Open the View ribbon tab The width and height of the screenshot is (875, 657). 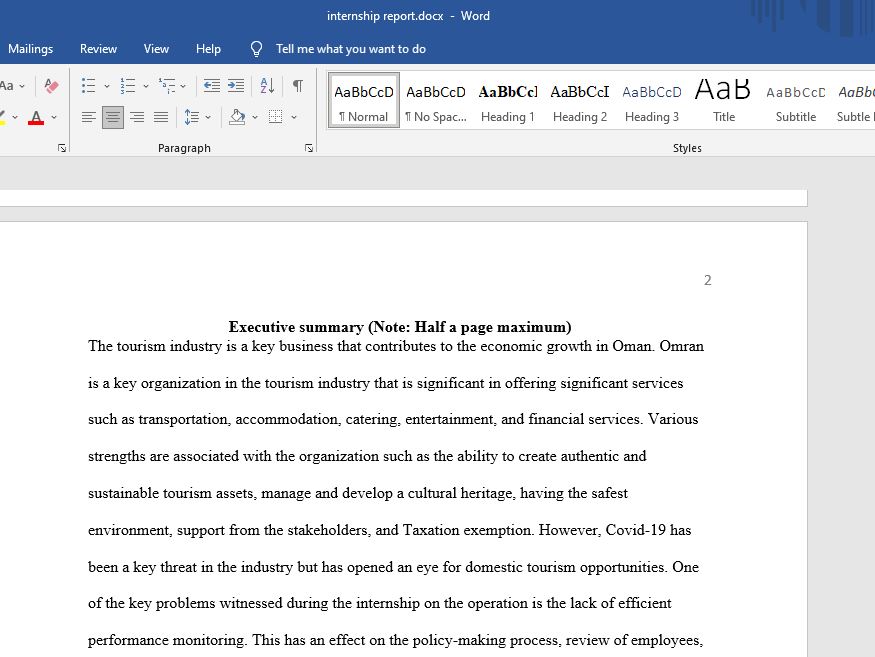click(156, 49)
